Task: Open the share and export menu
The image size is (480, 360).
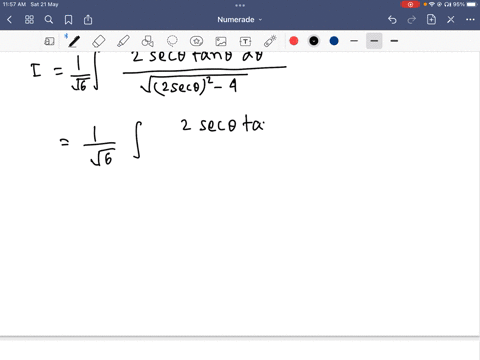Action: 88,20
